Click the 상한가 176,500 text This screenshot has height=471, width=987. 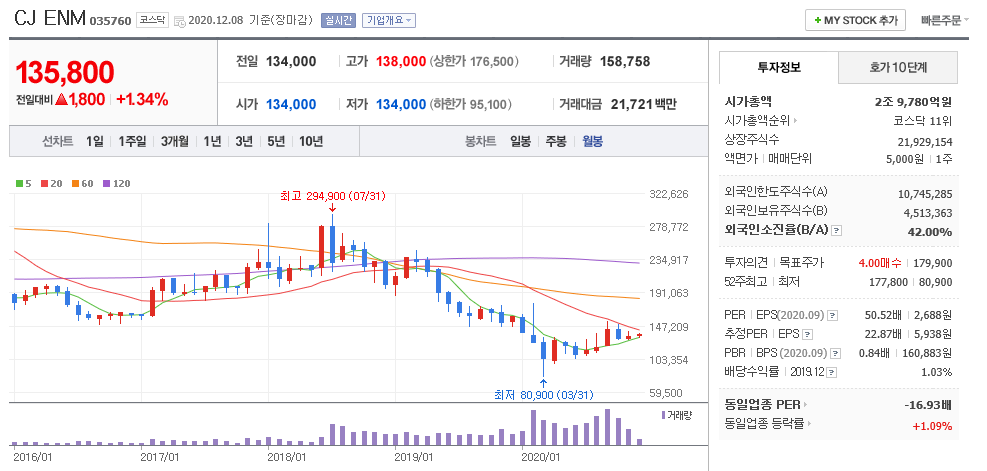(x=474, y=62)
